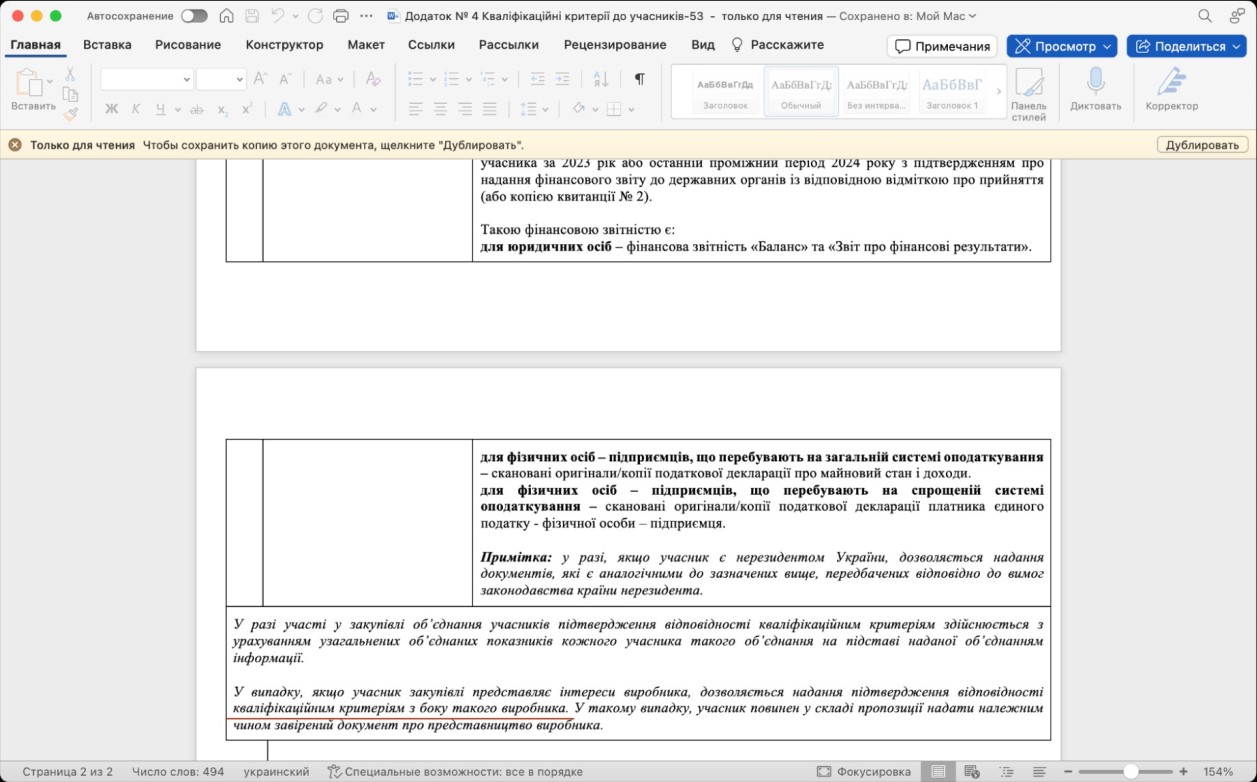Open the Comments (Примечания) button
Image resolution: width=1257 pixels, height=782 pixels.
(942, 46)
